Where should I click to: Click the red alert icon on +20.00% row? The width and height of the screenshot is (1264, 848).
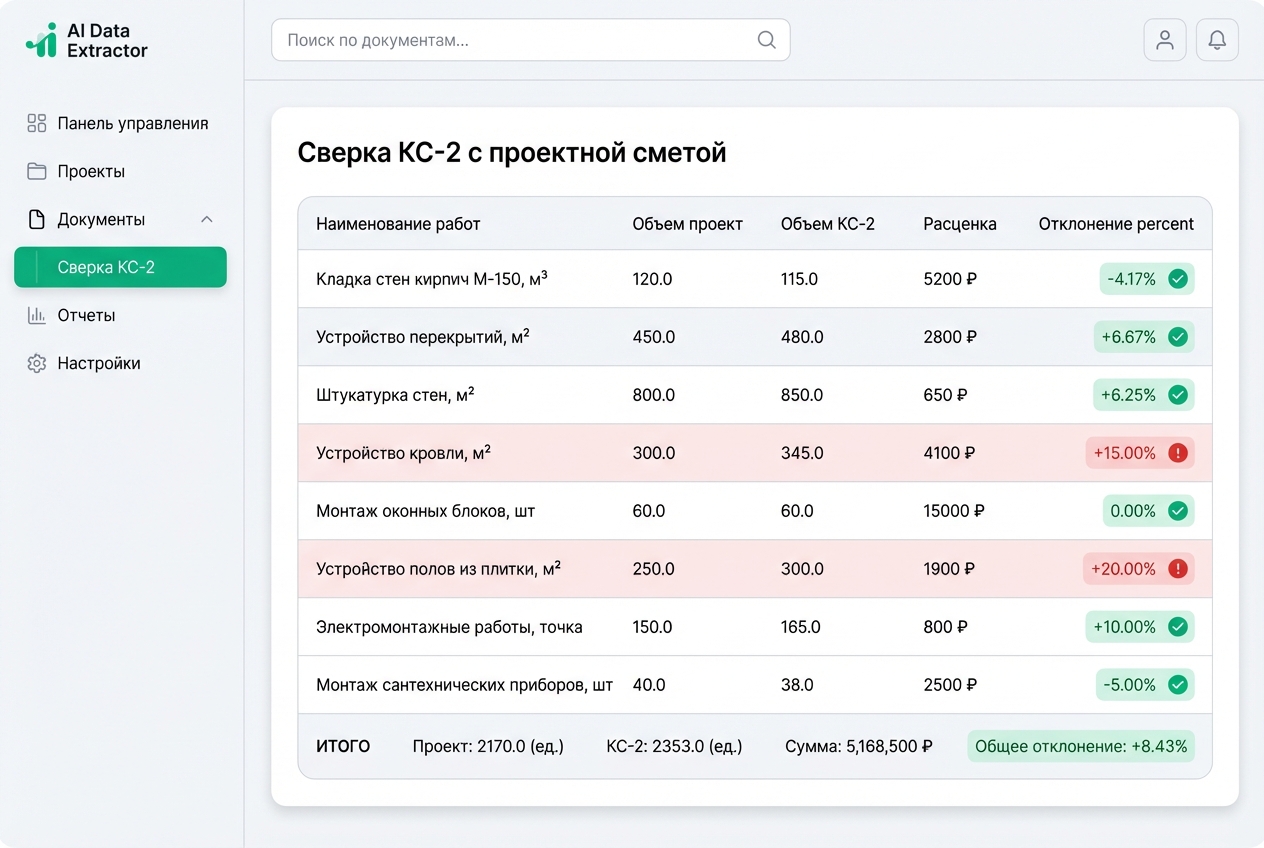(x=1178, y=569)
